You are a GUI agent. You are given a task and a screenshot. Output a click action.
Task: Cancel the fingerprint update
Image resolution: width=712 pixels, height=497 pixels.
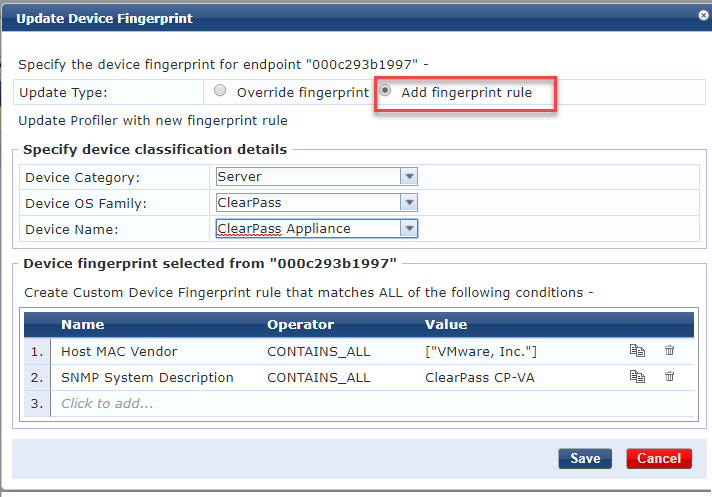coord(659,458)
